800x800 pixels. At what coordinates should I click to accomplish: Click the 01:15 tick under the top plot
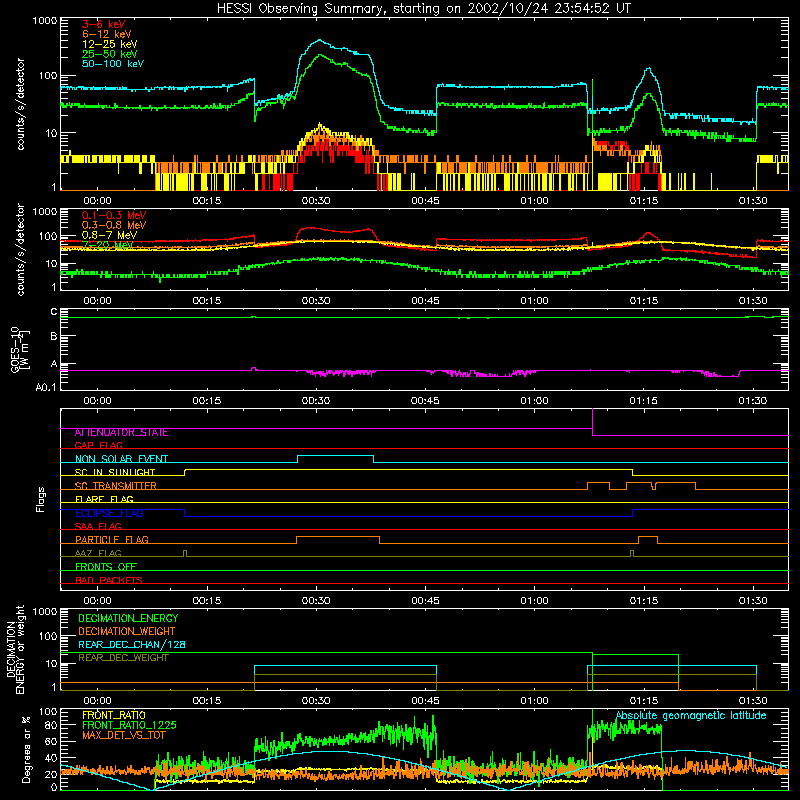tap(643, 201)
